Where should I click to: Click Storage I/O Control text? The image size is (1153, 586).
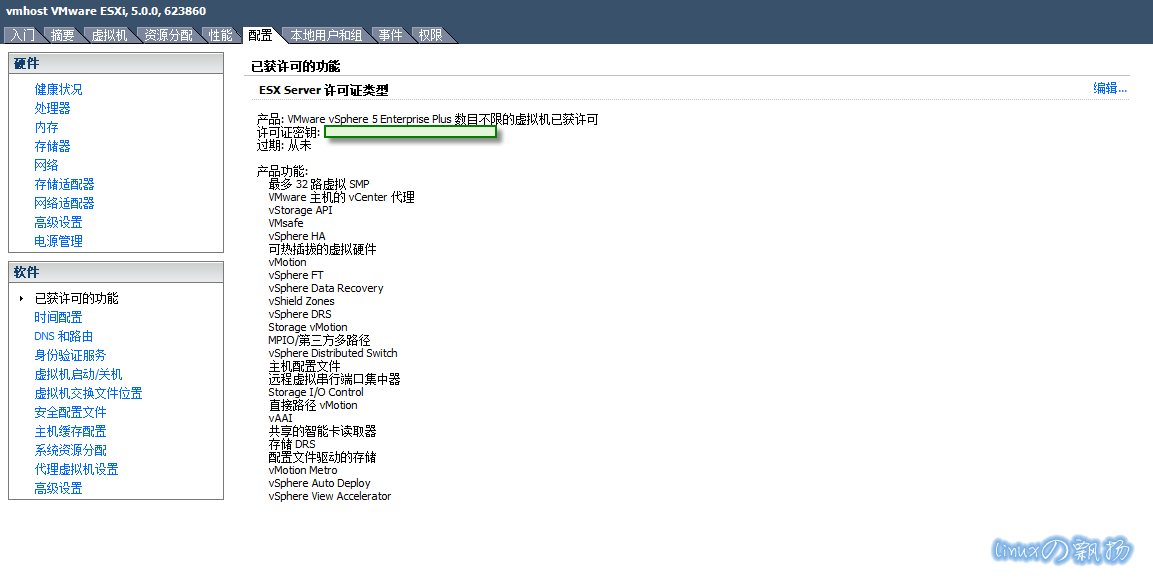click(316, 392)
